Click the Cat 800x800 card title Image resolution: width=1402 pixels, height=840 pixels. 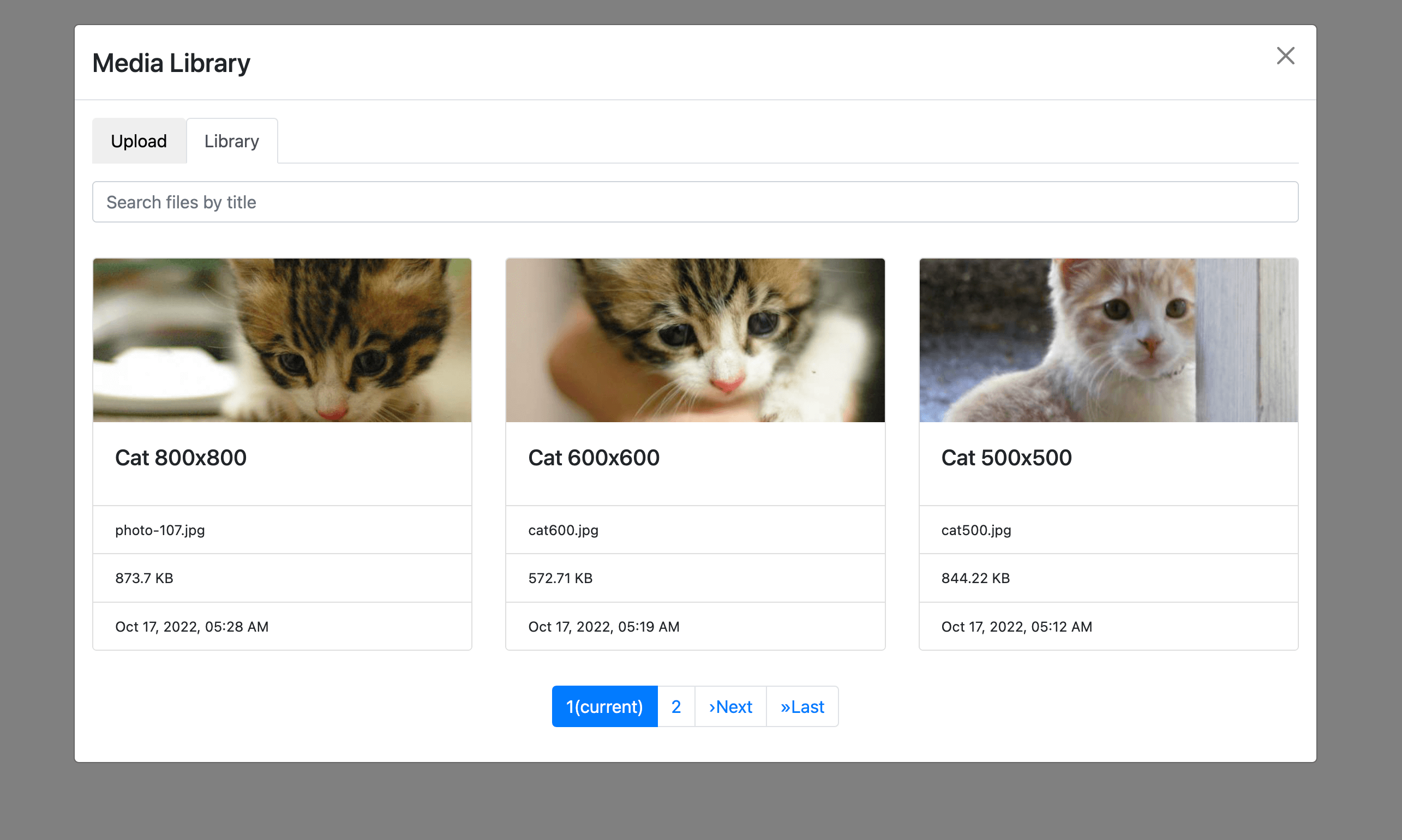[181, 457]
